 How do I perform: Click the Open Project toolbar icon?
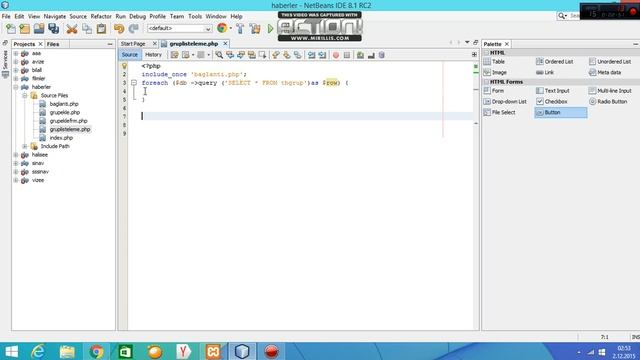coord(39,29)
